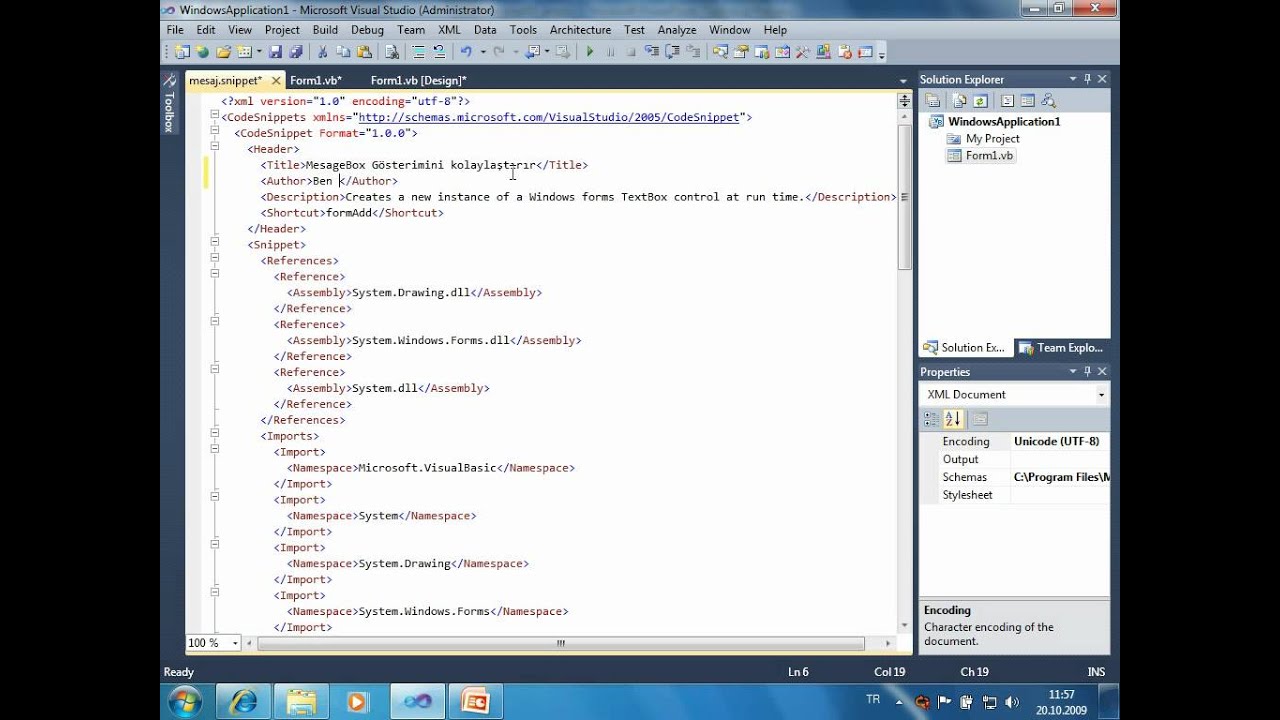Click the Encoding property value Unicode (UTF-8)

point(1059,441)
